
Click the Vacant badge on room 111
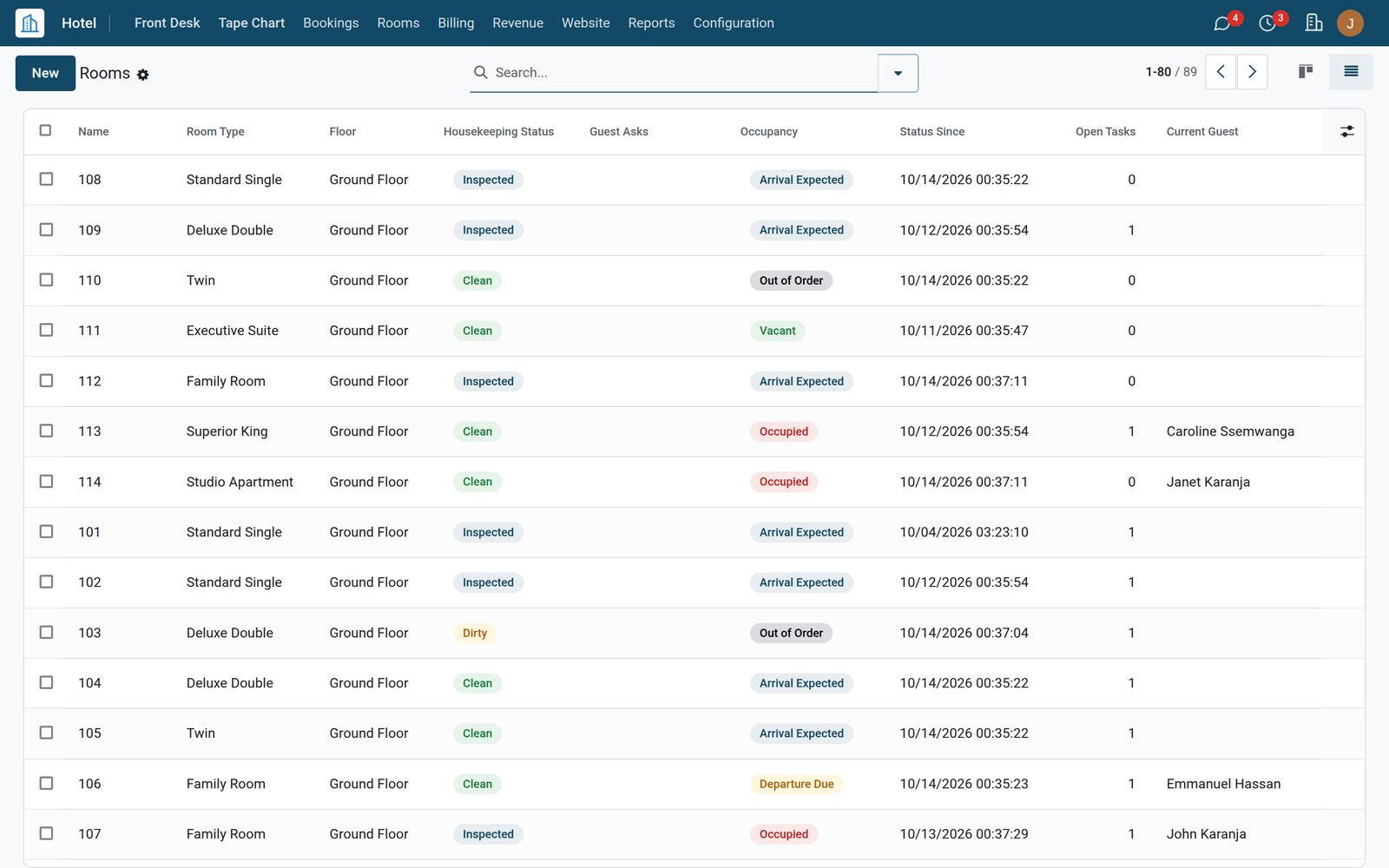tap(777, 331)
